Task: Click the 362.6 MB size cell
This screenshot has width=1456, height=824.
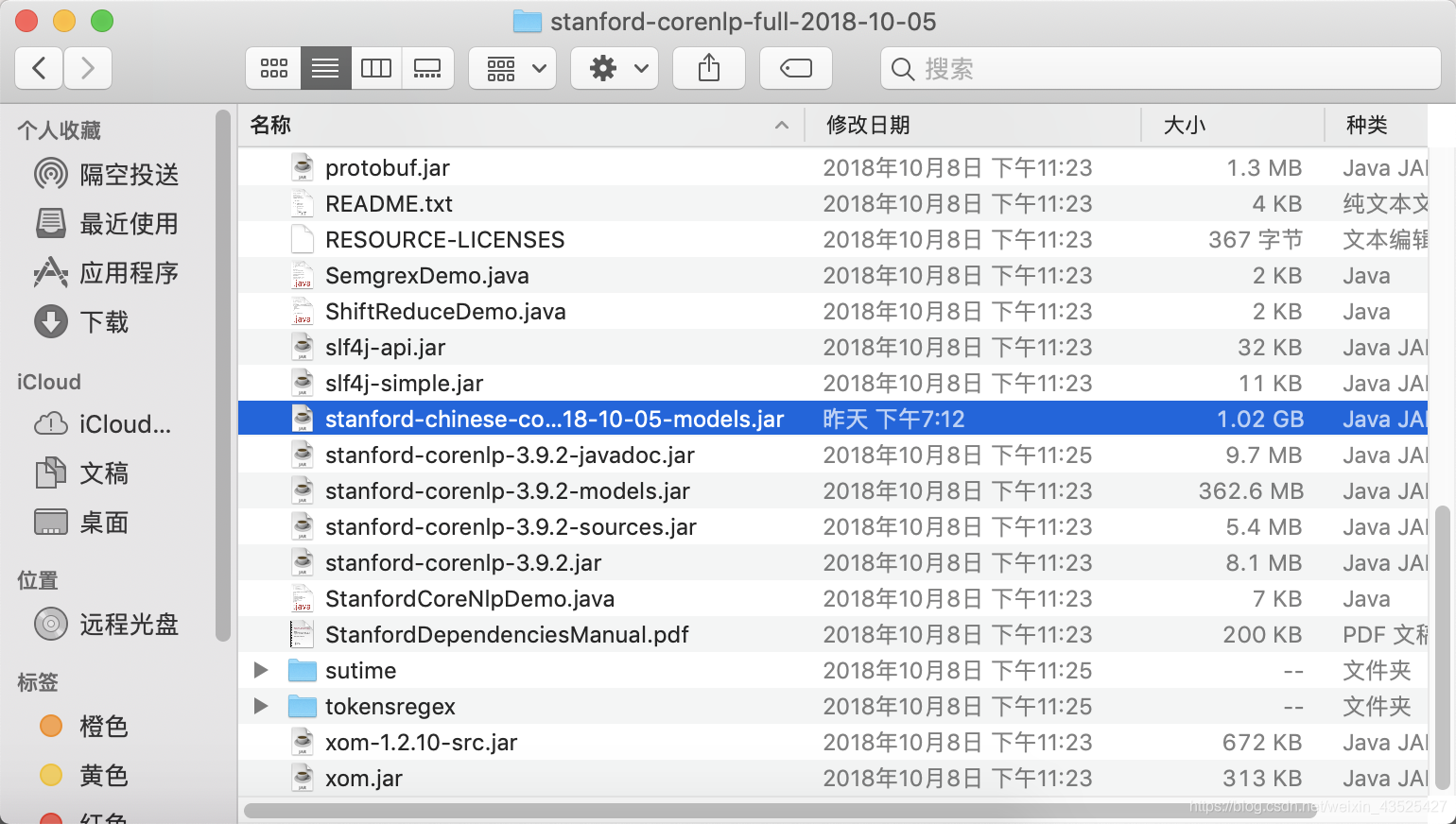Action: coord(1251,490)
